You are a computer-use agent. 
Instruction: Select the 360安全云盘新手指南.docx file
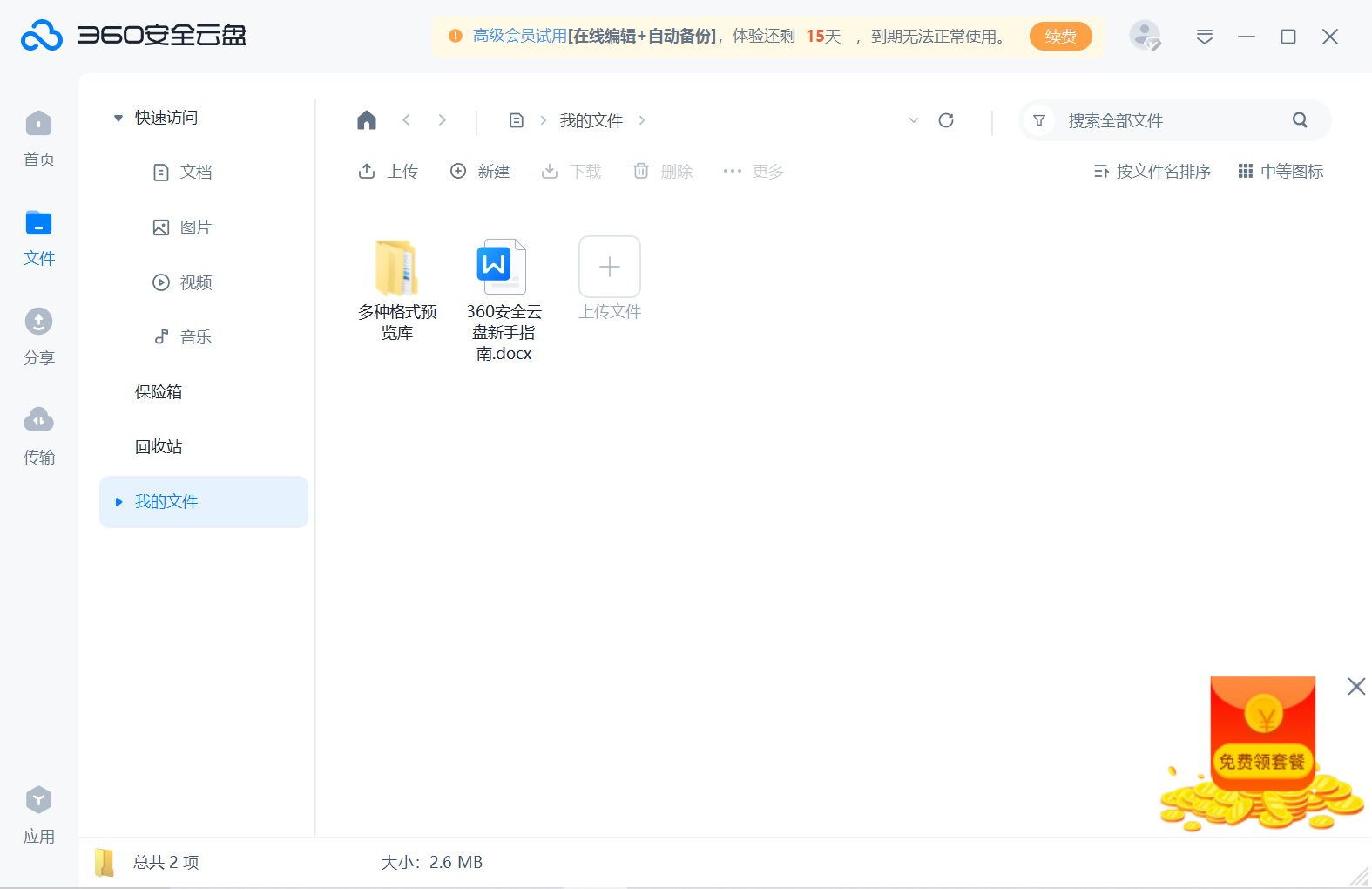[x=504, y=300]
